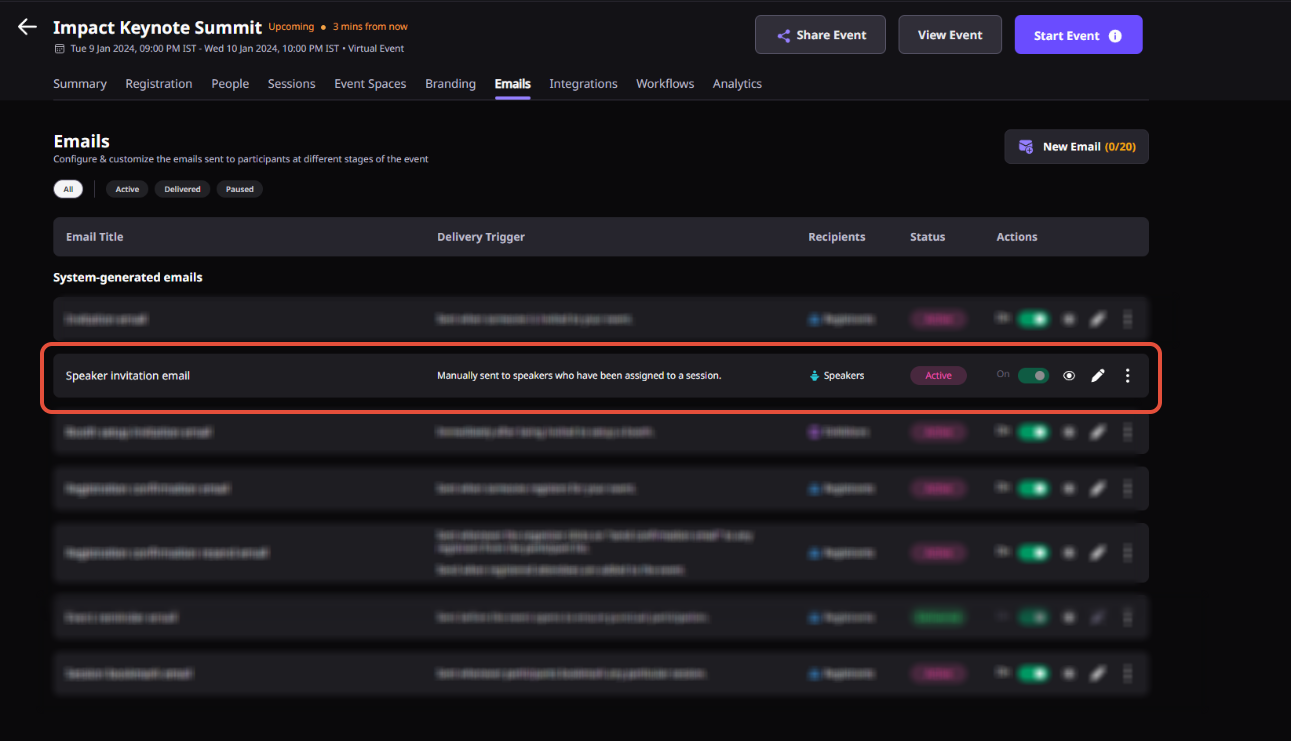Select the All filter chip
1291x741 pixels.
68,189
